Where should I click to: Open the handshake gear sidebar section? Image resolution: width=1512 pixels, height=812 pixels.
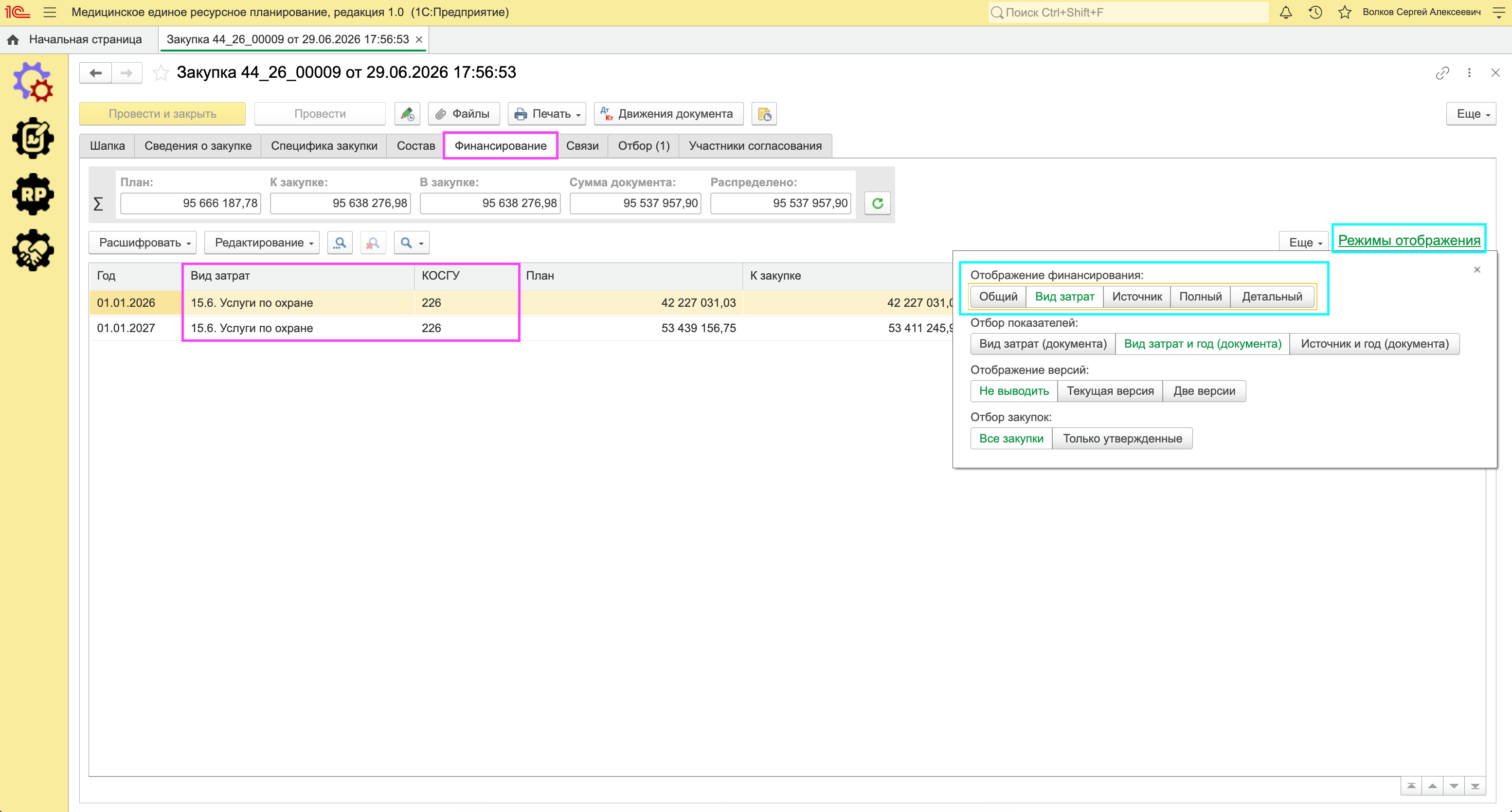(x=33, y=250)
